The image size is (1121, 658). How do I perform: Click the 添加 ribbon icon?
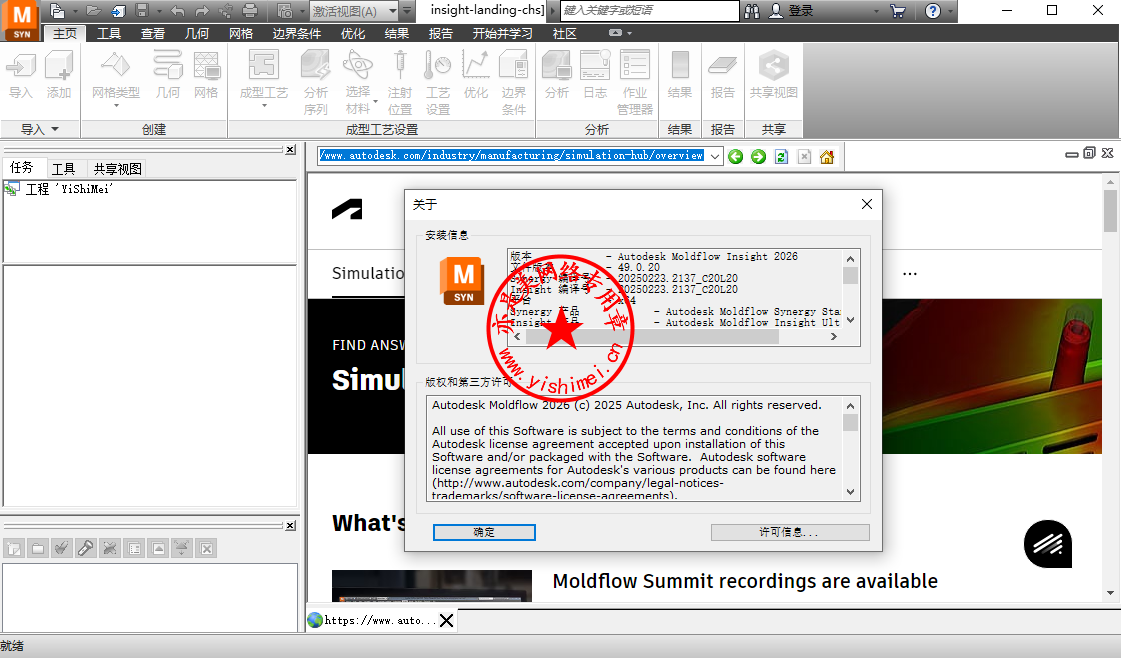click(x=59, y=75)
